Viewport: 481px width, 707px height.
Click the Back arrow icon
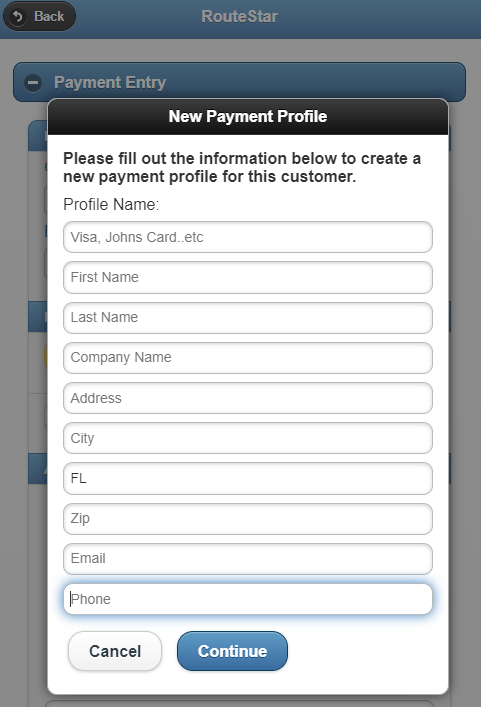point(18,17)
